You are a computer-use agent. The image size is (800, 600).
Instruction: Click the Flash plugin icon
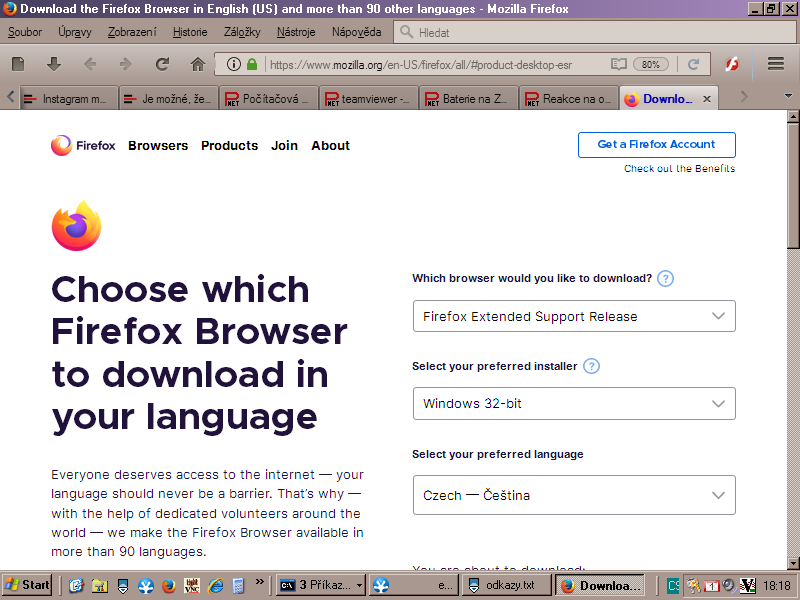[732, 64]
